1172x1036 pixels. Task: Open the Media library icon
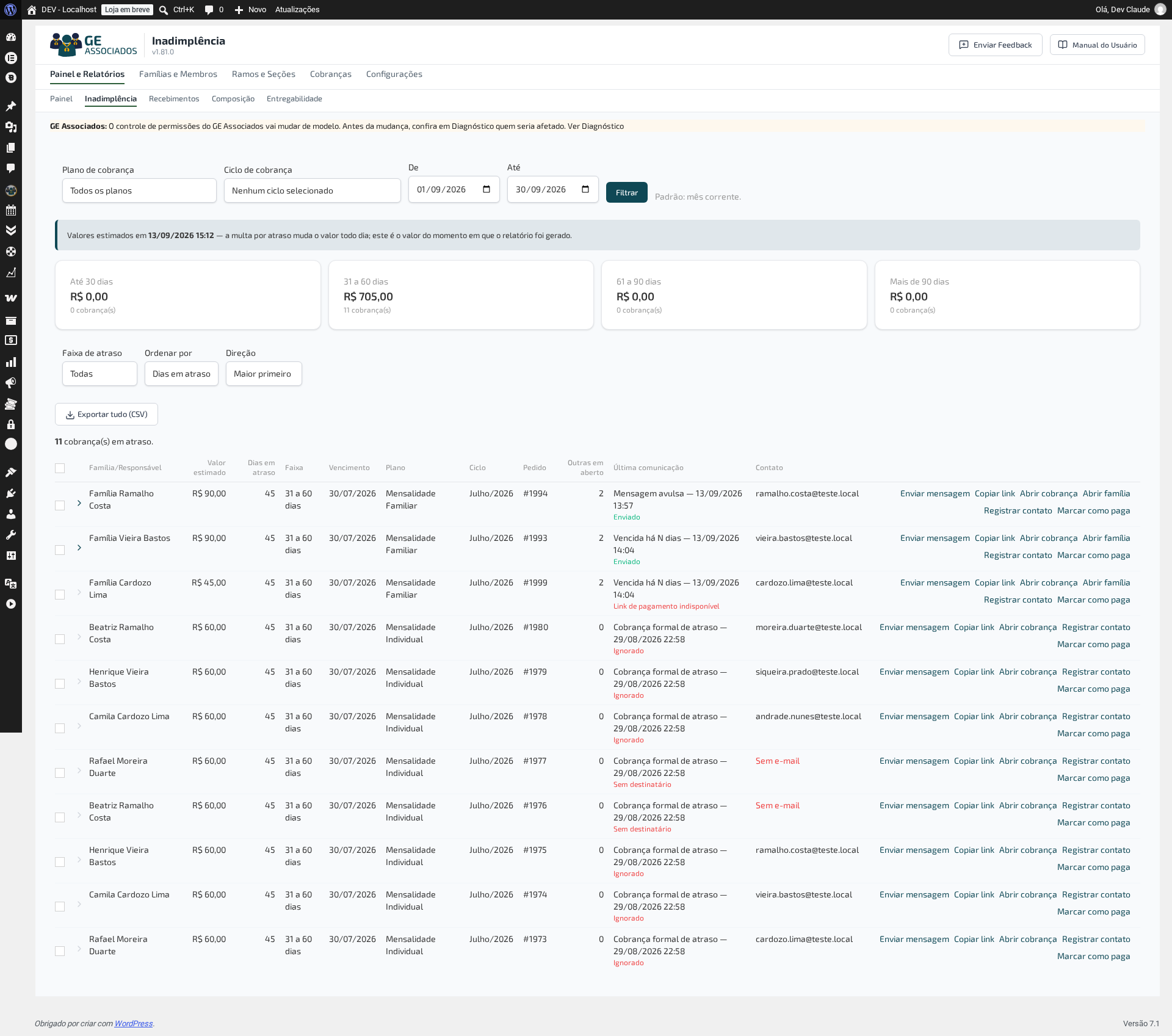coord(11,127)
